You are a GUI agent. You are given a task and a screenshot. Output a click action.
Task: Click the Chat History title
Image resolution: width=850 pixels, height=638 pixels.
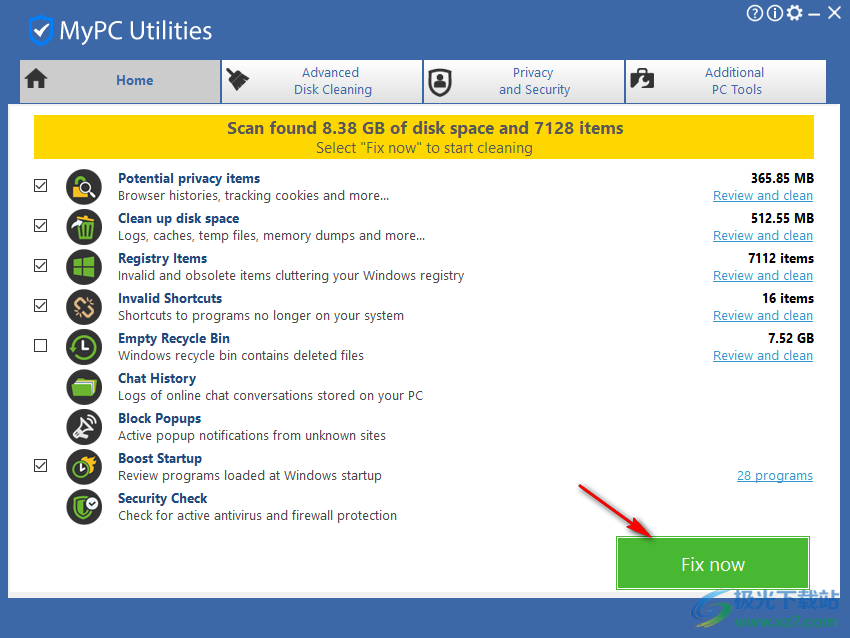click(x=157, y=378)
